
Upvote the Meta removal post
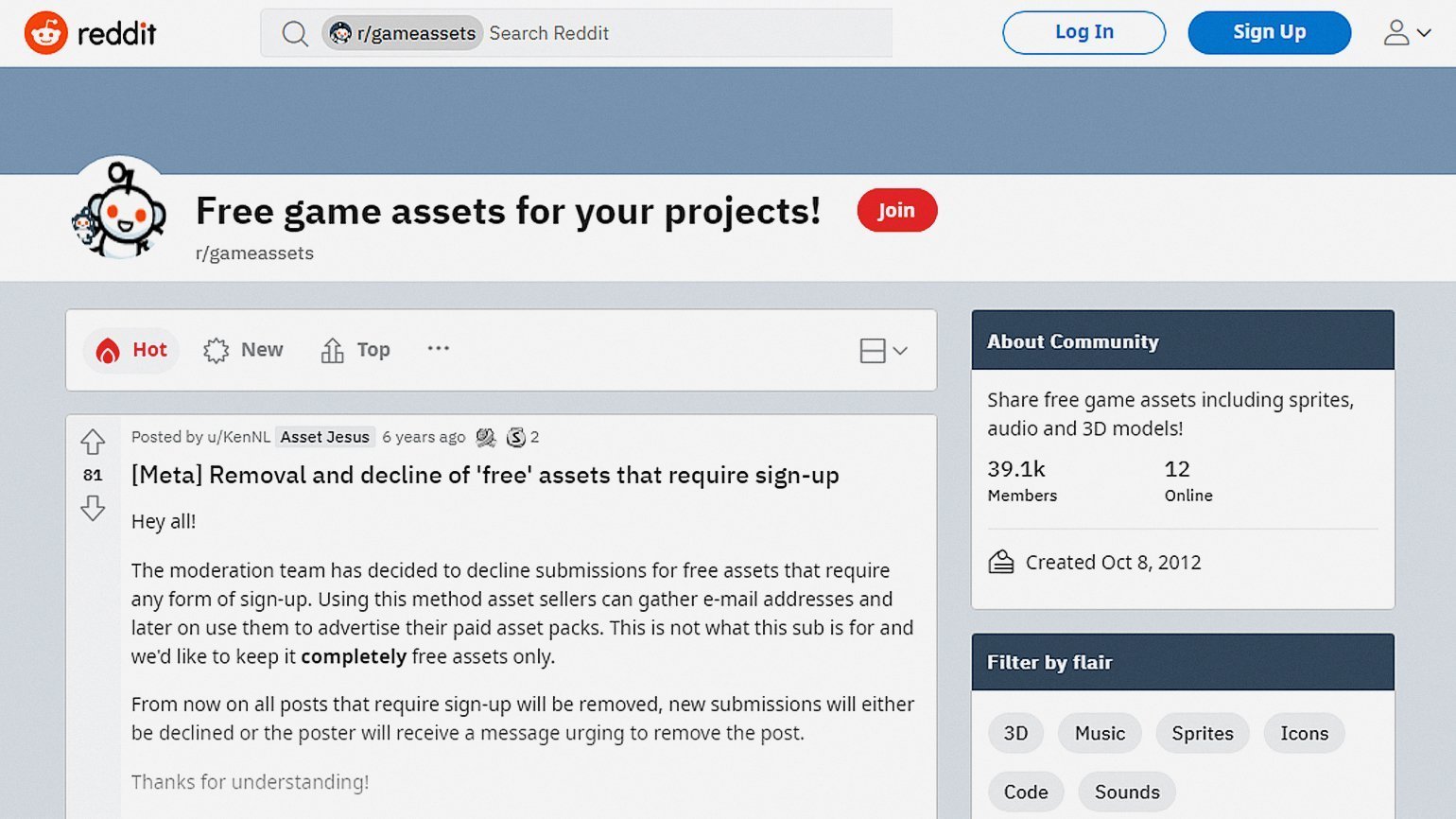(93, 442)
